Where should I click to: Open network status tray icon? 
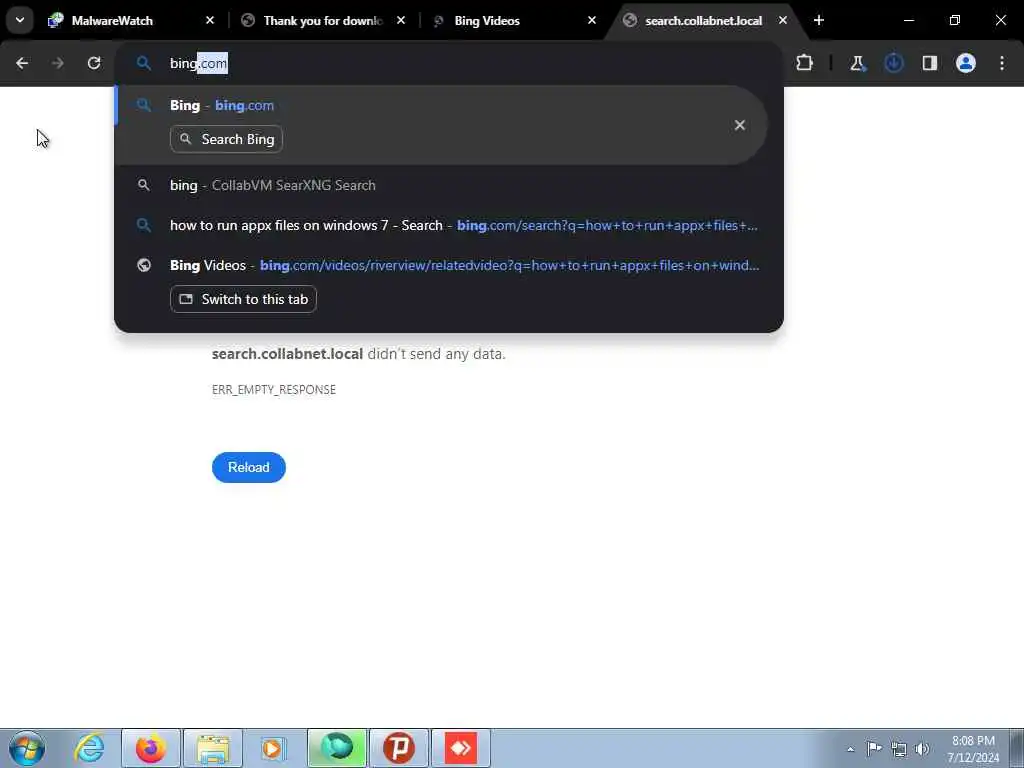899,749
